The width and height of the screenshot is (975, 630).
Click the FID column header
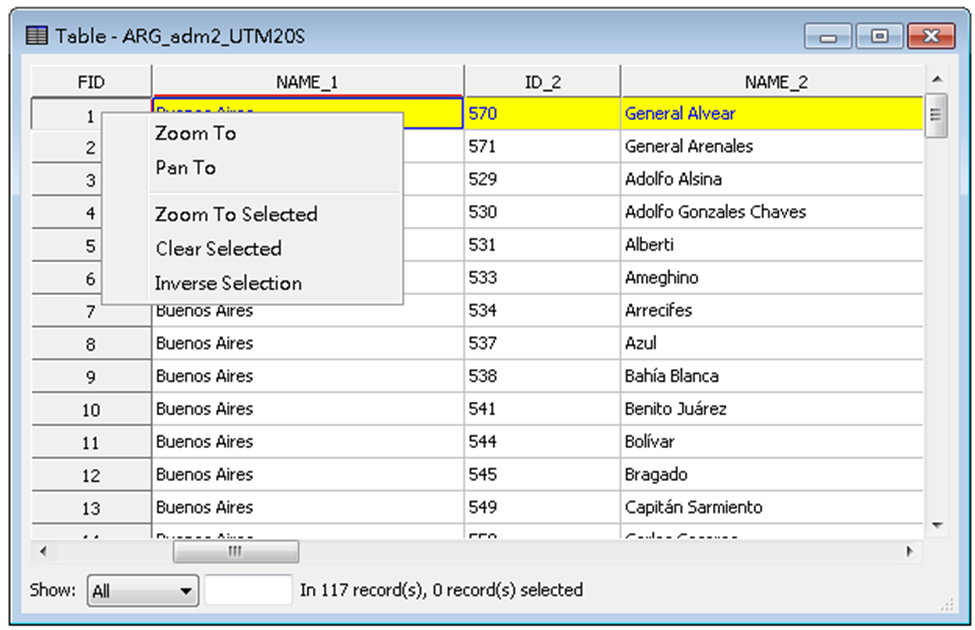tap(91, 82)
